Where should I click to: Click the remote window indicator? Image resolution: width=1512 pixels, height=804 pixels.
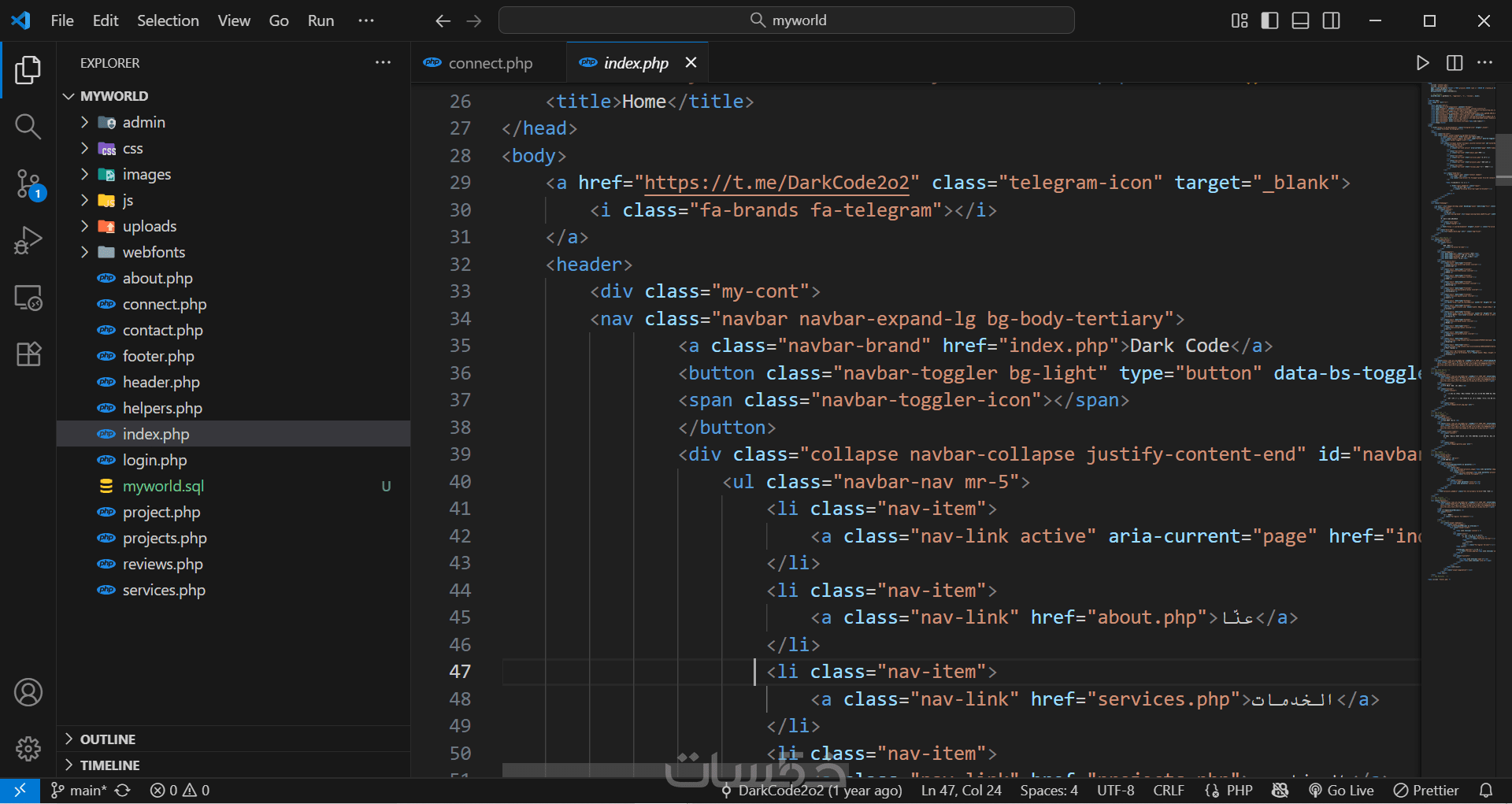20,791
